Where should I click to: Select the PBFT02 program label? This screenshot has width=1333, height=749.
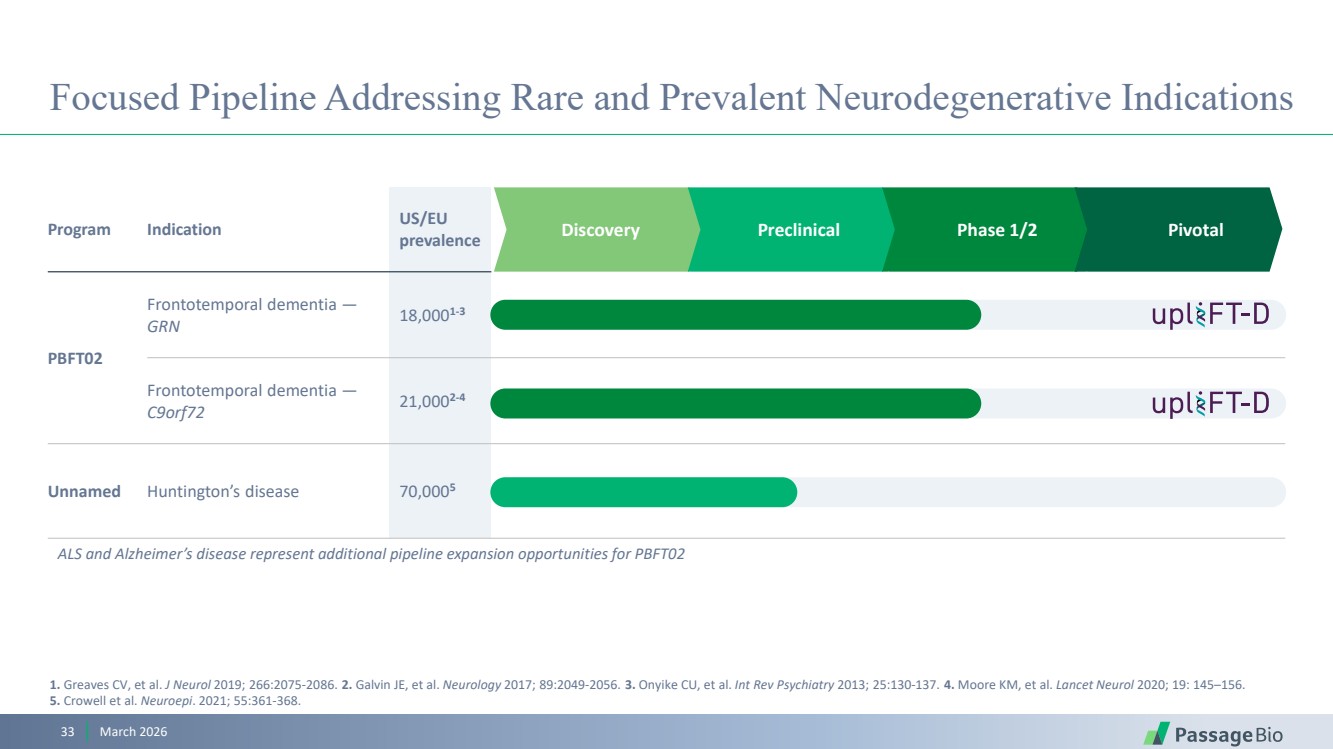point(76,357)
